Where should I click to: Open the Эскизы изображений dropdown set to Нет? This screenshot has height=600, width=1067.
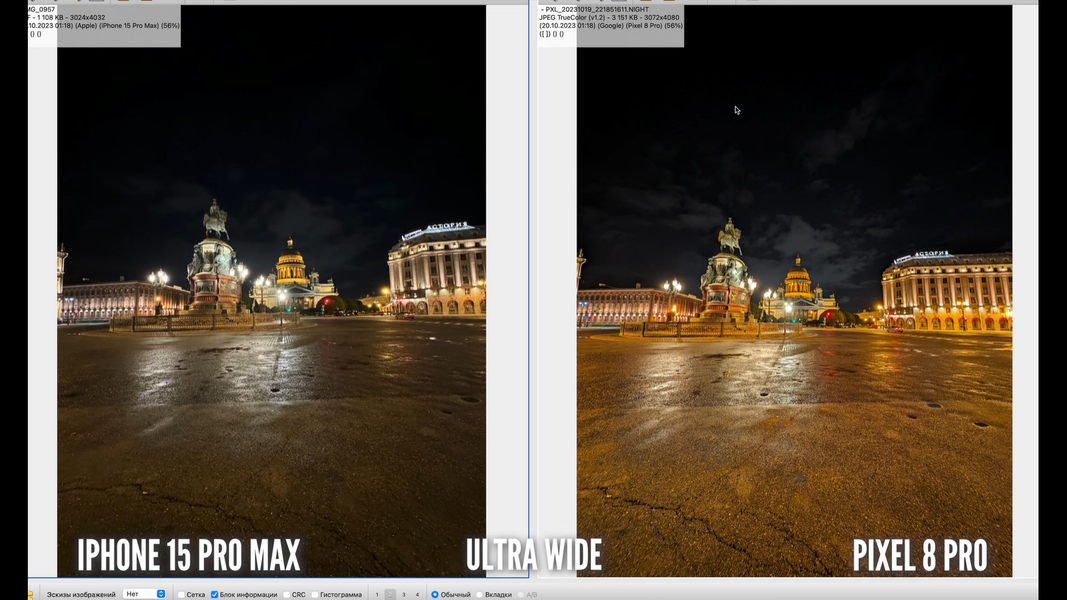[145, 594]
